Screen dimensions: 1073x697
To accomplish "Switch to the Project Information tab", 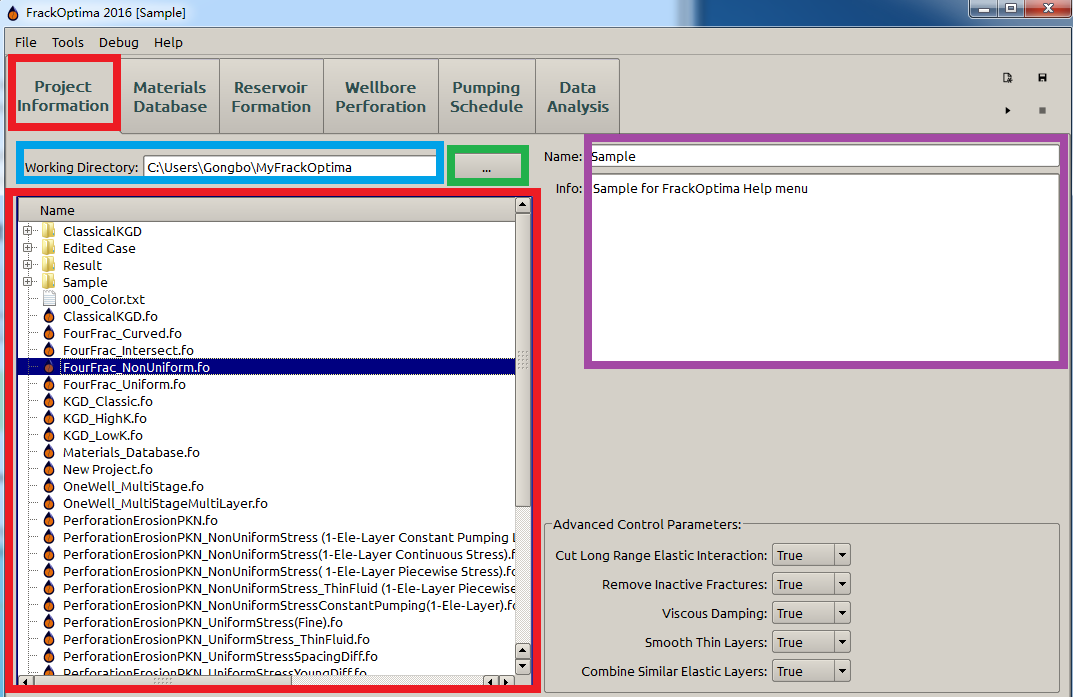I will pyautogui.click(x=63, y=96).
